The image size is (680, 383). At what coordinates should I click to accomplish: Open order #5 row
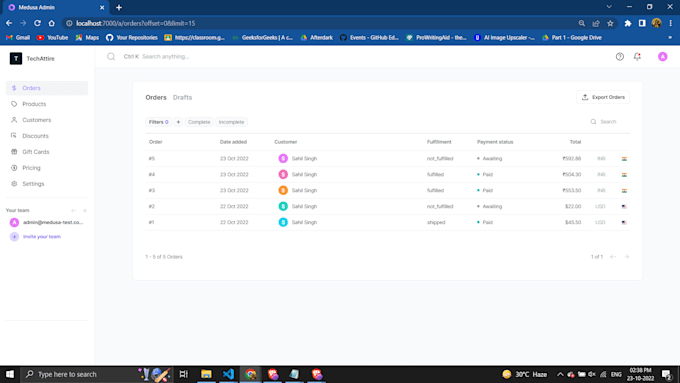pyautogui.click(x=387, y=159)
